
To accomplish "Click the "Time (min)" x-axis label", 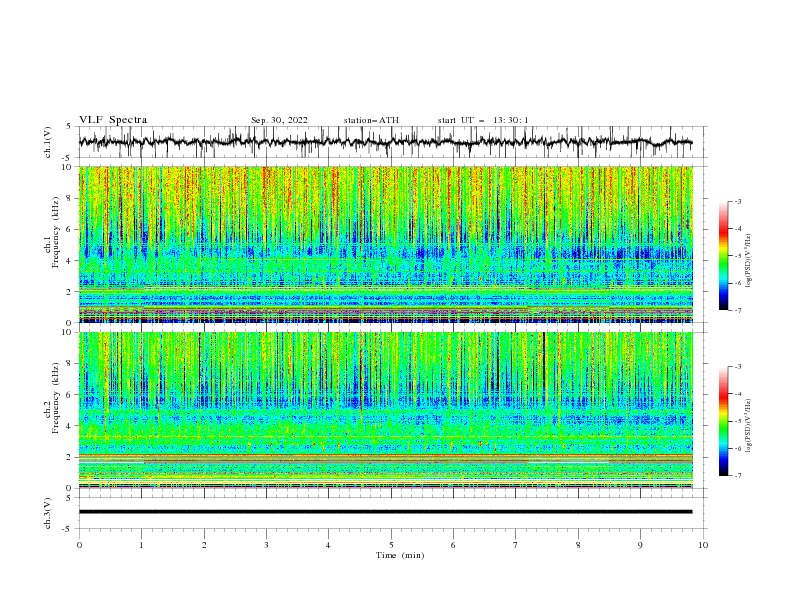I will pyautogui.click(x=400, y=555).
